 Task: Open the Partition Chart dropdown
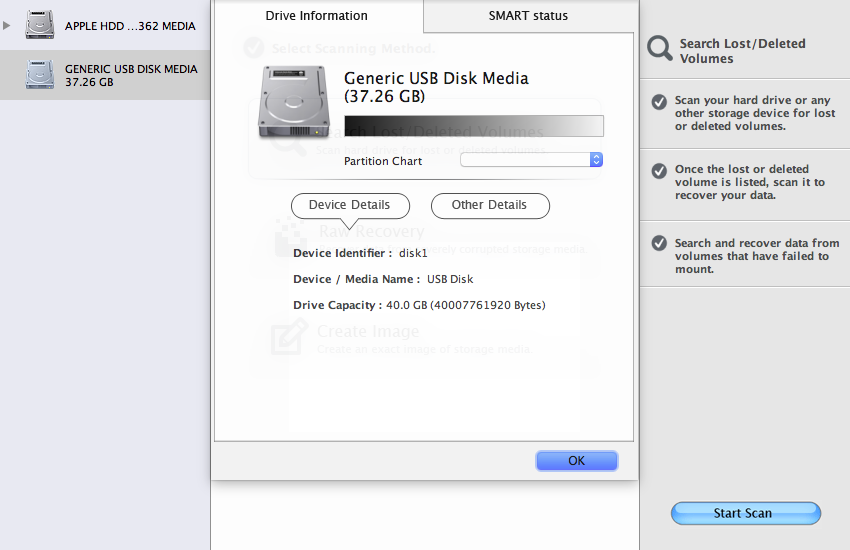(531, 160)
